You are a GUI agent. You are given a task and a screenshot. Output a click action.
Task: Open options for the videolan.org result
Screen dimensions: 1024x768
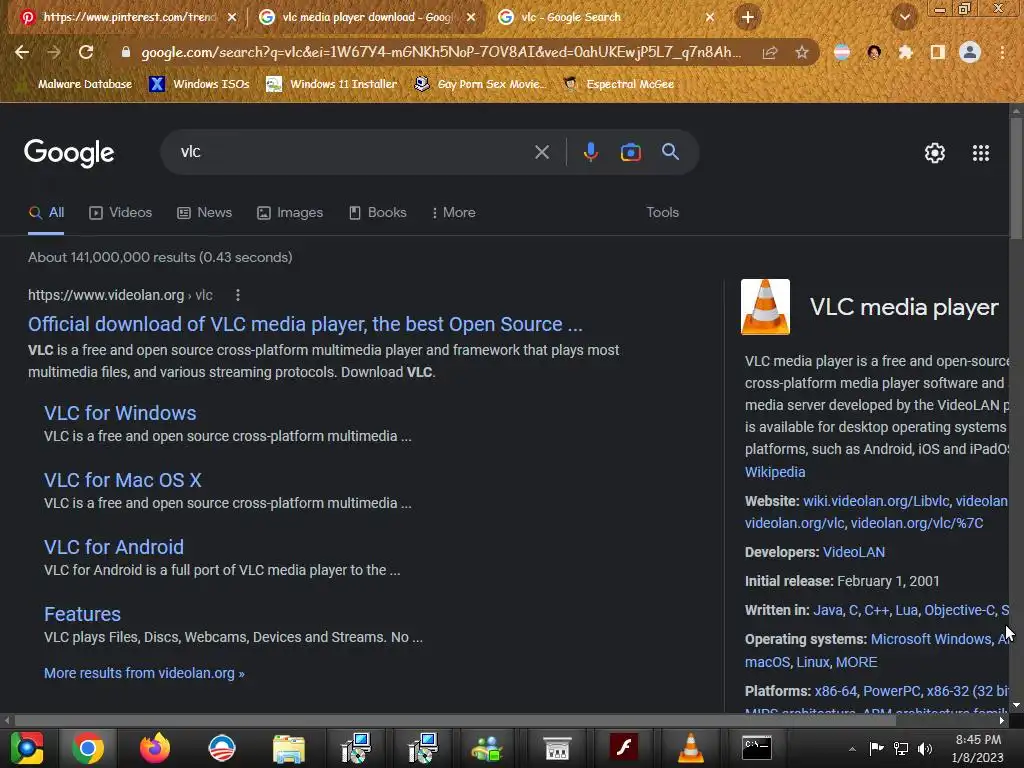238,295
